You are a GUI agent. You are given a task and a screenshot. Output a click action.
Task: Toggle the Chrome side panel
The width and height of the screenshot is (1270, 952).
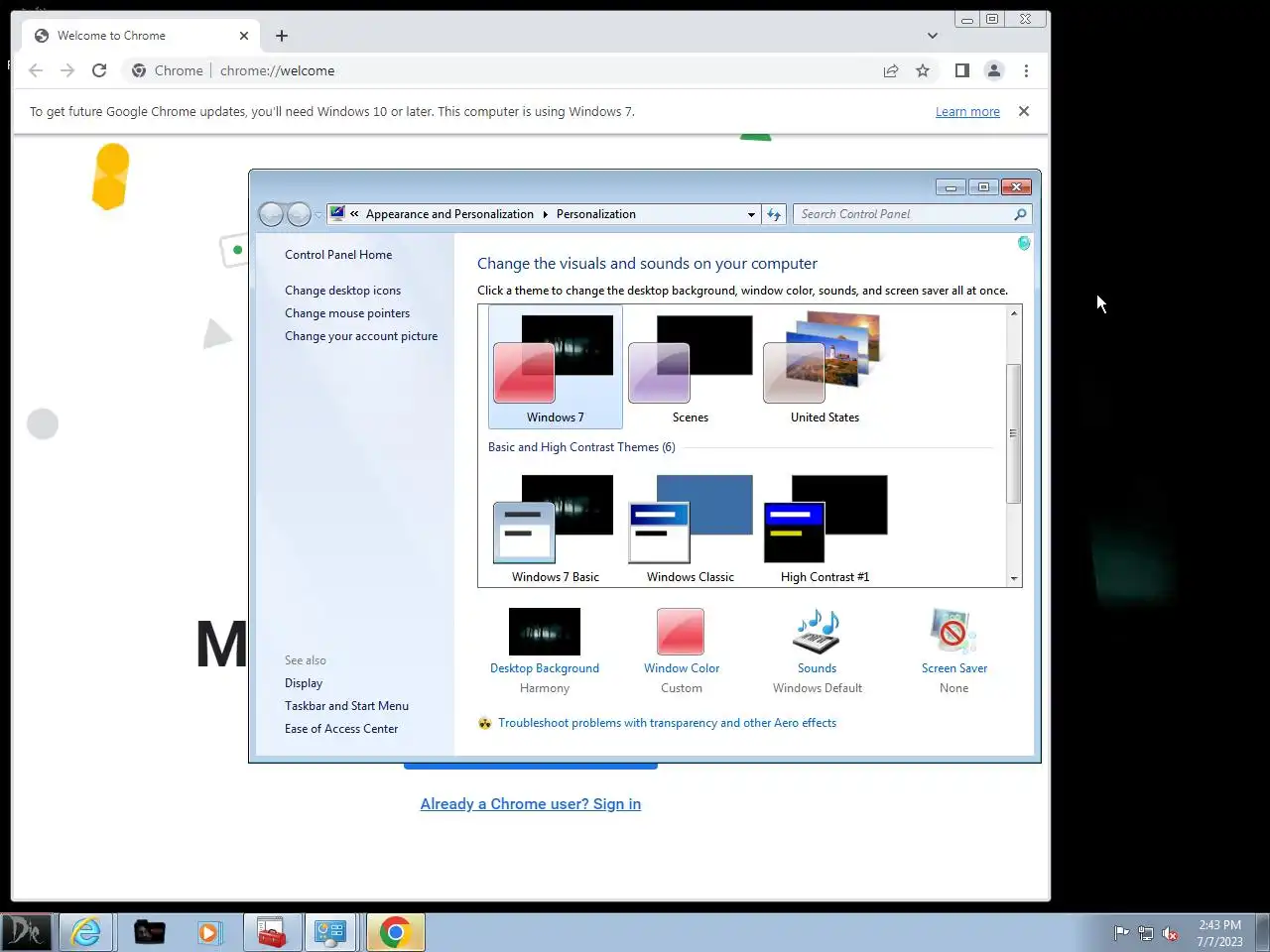click(x=961, y=70)
